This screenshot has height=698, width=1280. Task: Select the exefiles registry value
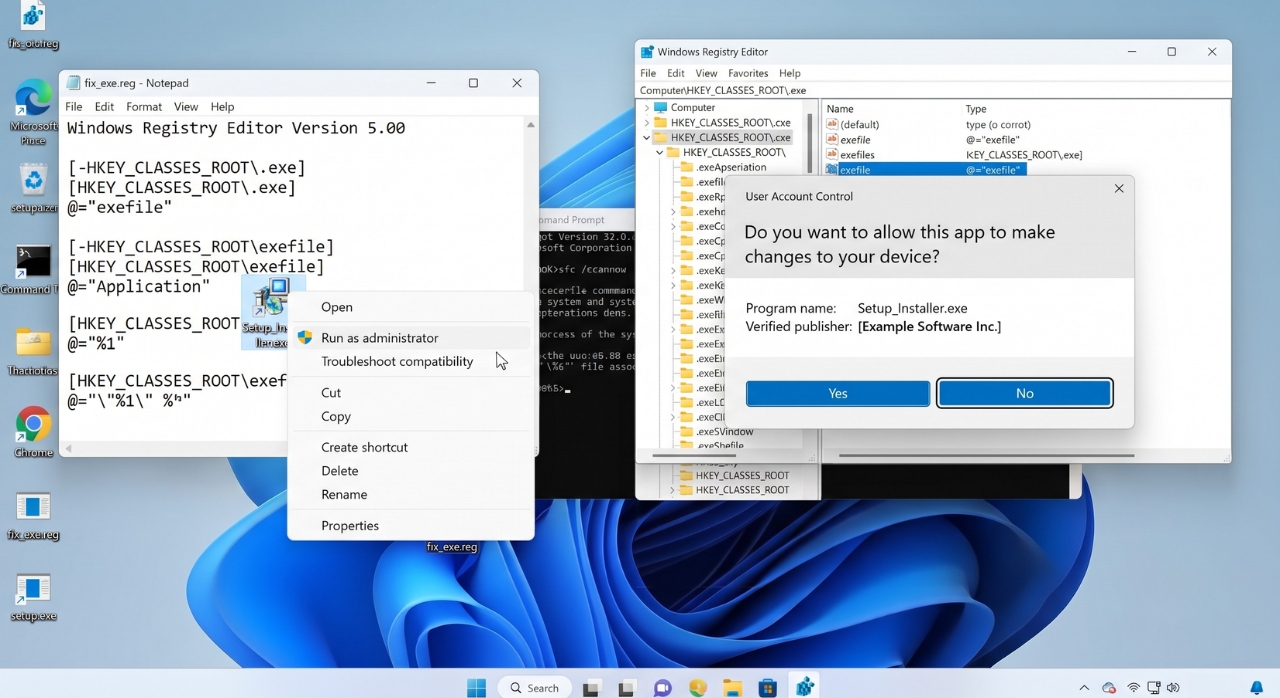tap(857, 155)
